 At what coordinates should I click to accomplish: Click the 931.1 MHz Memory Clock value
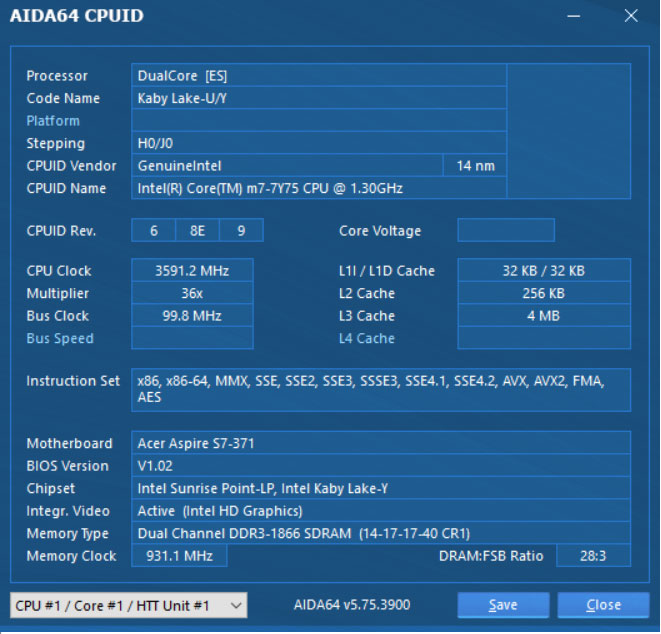coord(180,556)
